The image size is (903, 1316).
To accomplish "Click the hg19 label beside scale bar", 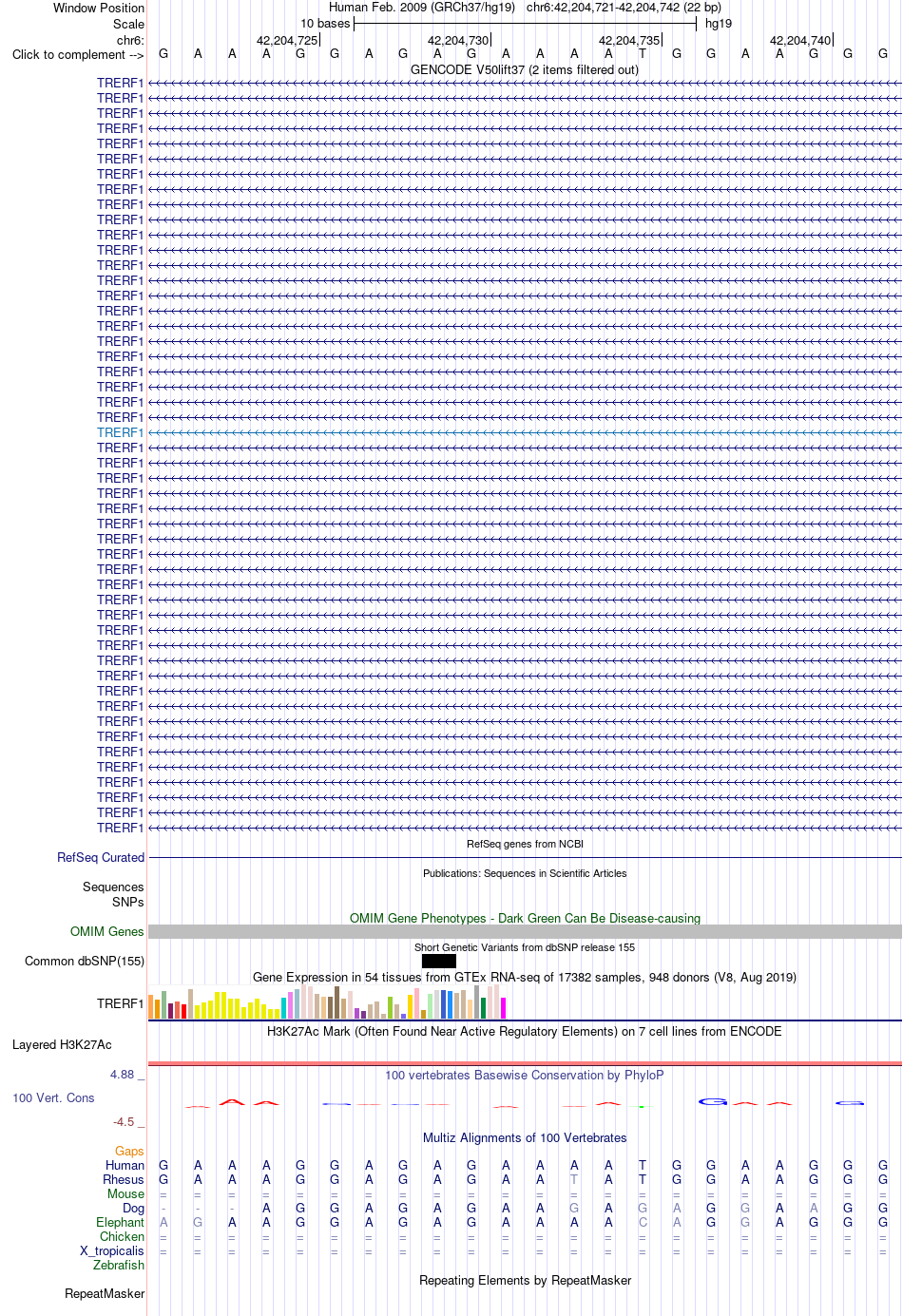I will point(719,24).
